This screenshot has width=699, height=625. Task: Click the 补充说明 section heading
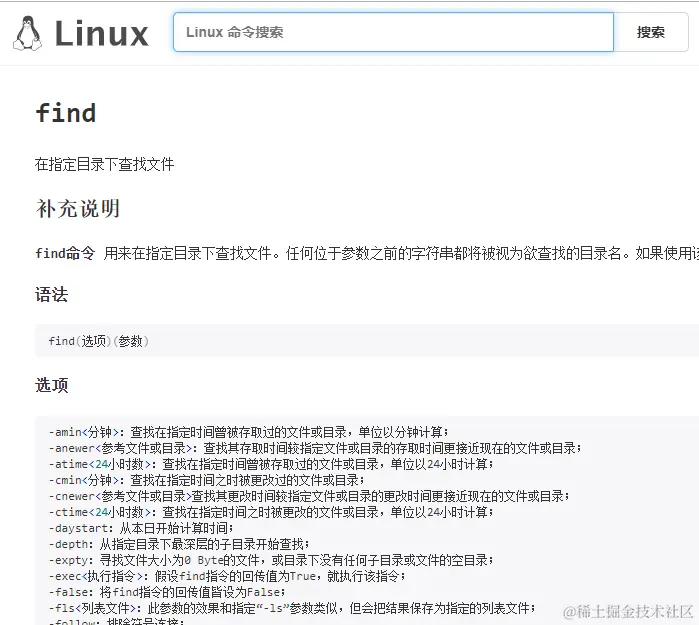(78, 208)
